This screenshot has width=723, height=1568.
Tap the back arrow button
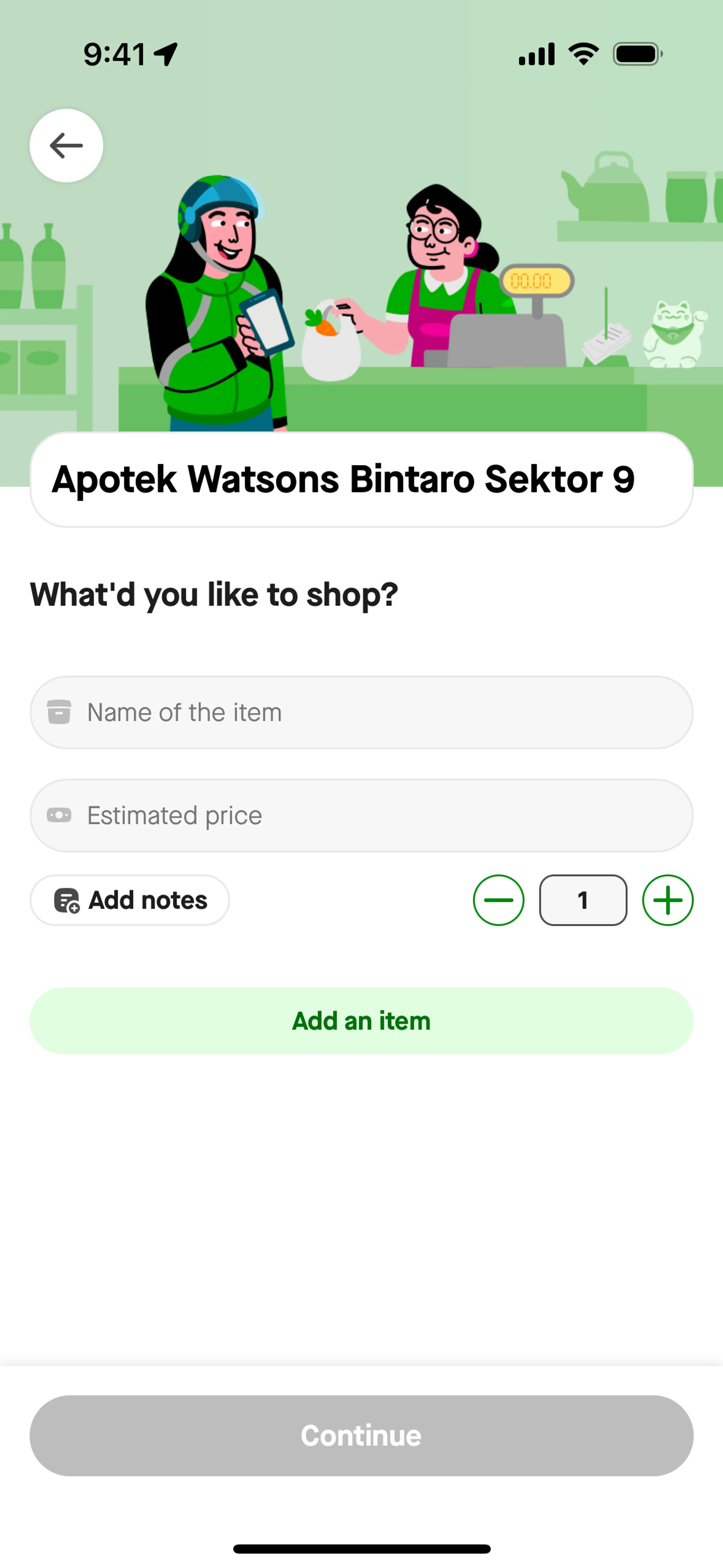(66, 145)
